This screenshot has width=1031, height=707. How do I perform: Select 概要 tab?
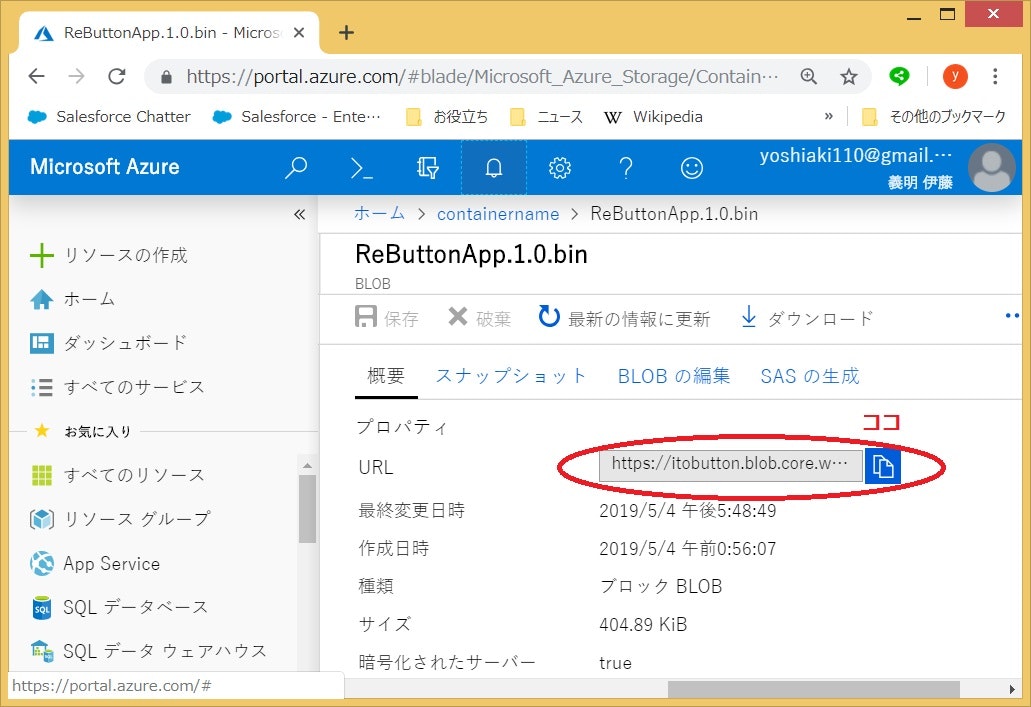click(386, 376)
